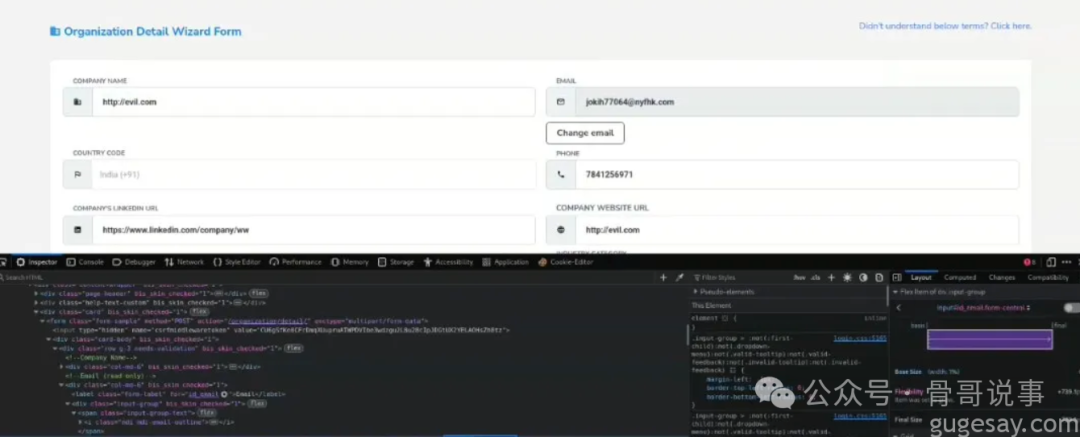Click the Country Code India (+91) field
Screen dimensions: 1080x437
coord(313,175)
